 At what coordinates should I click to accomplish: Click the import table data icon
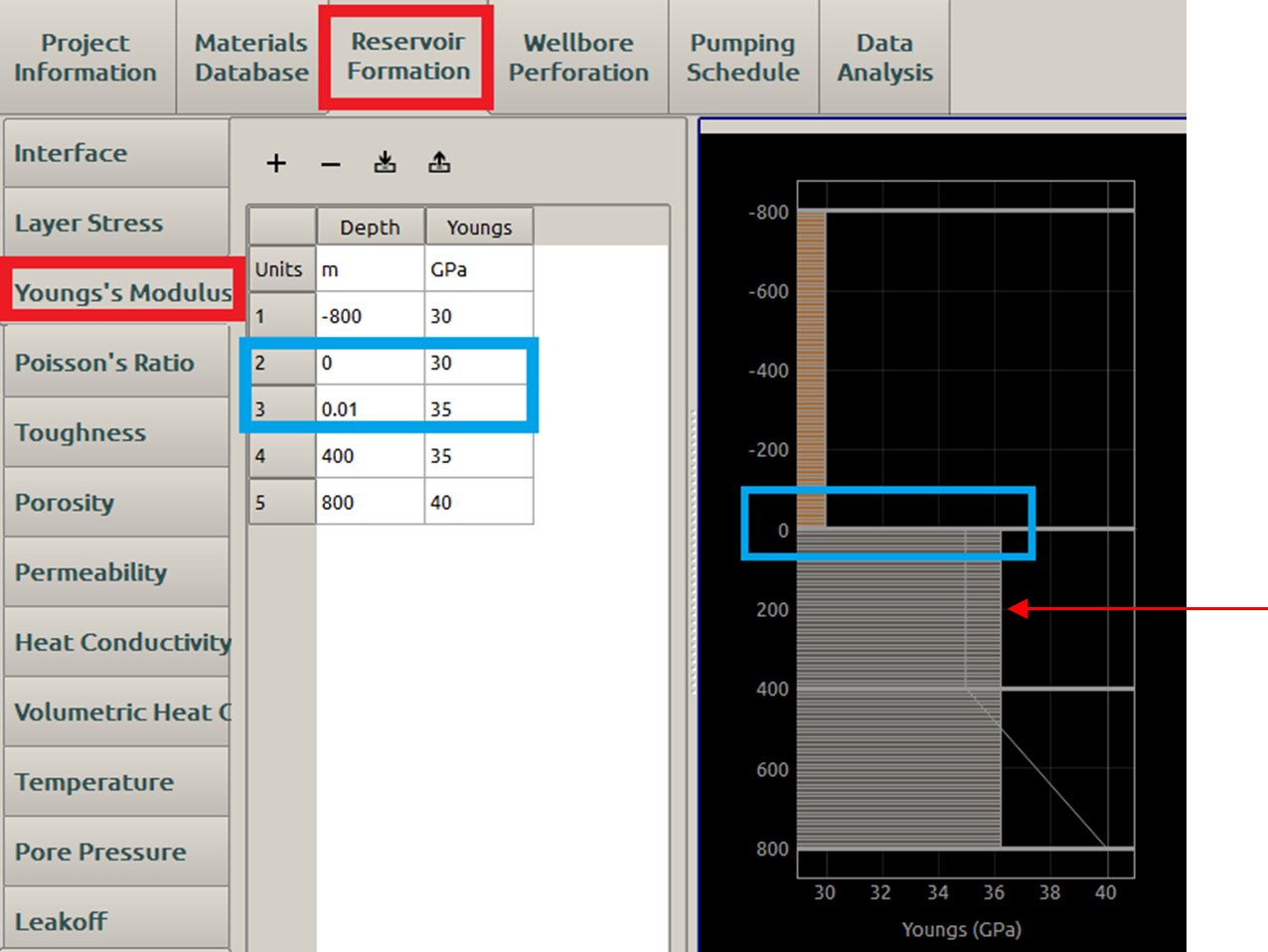pos(386,163)
